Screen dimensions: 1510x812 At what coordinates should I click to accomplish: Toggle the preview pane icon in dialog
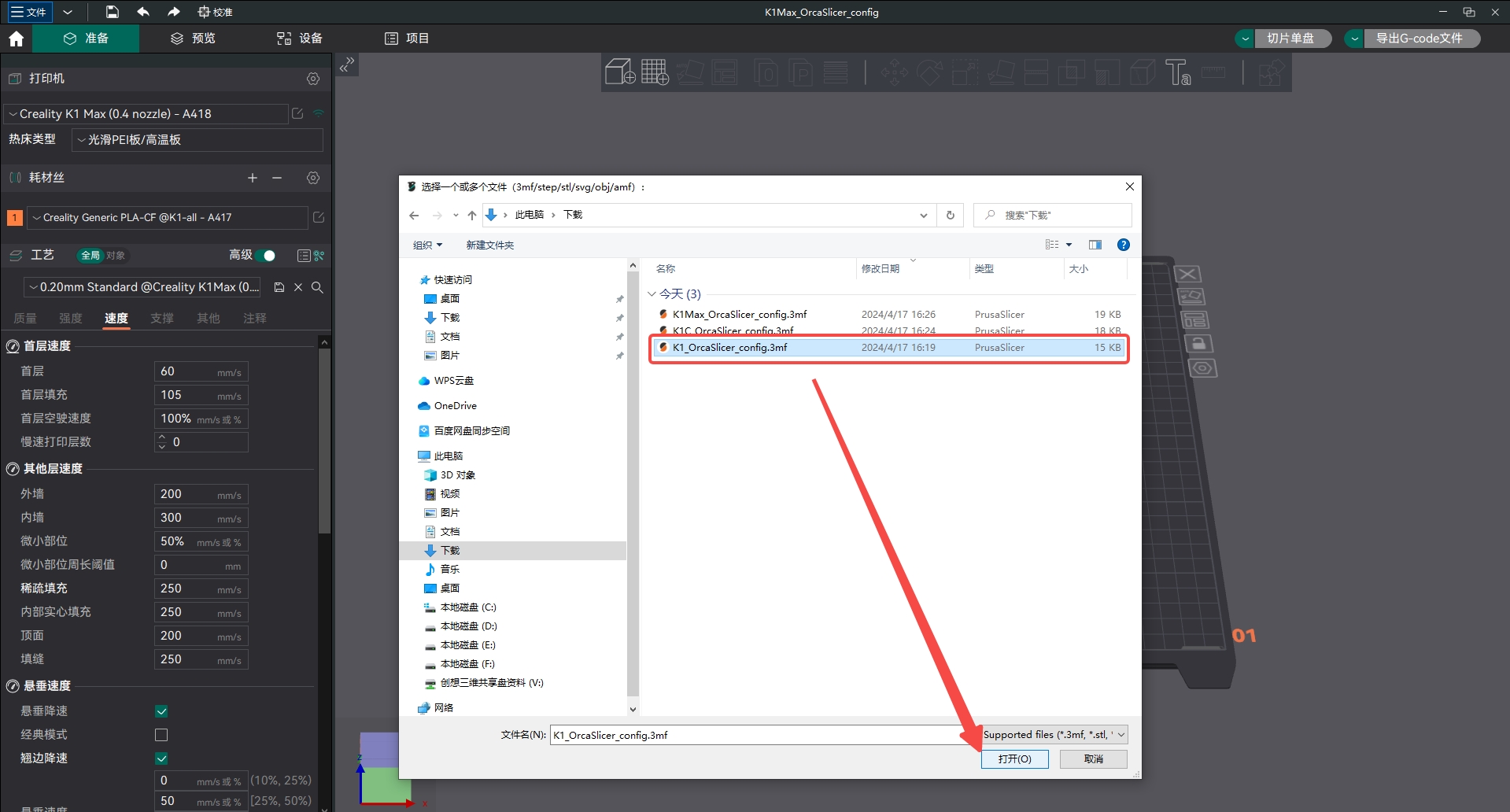coord(1095,245)
